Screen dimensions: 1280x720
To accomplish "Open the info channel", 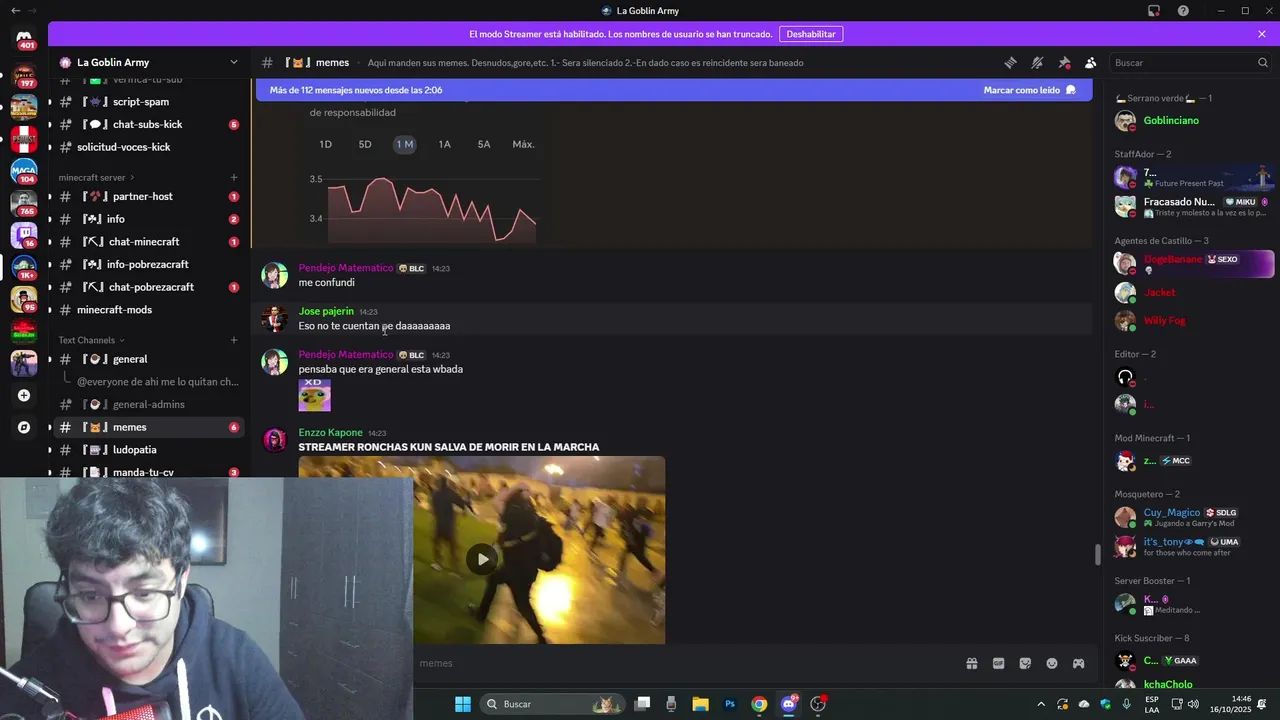I will pyautogui.click(x=149, y=219).
